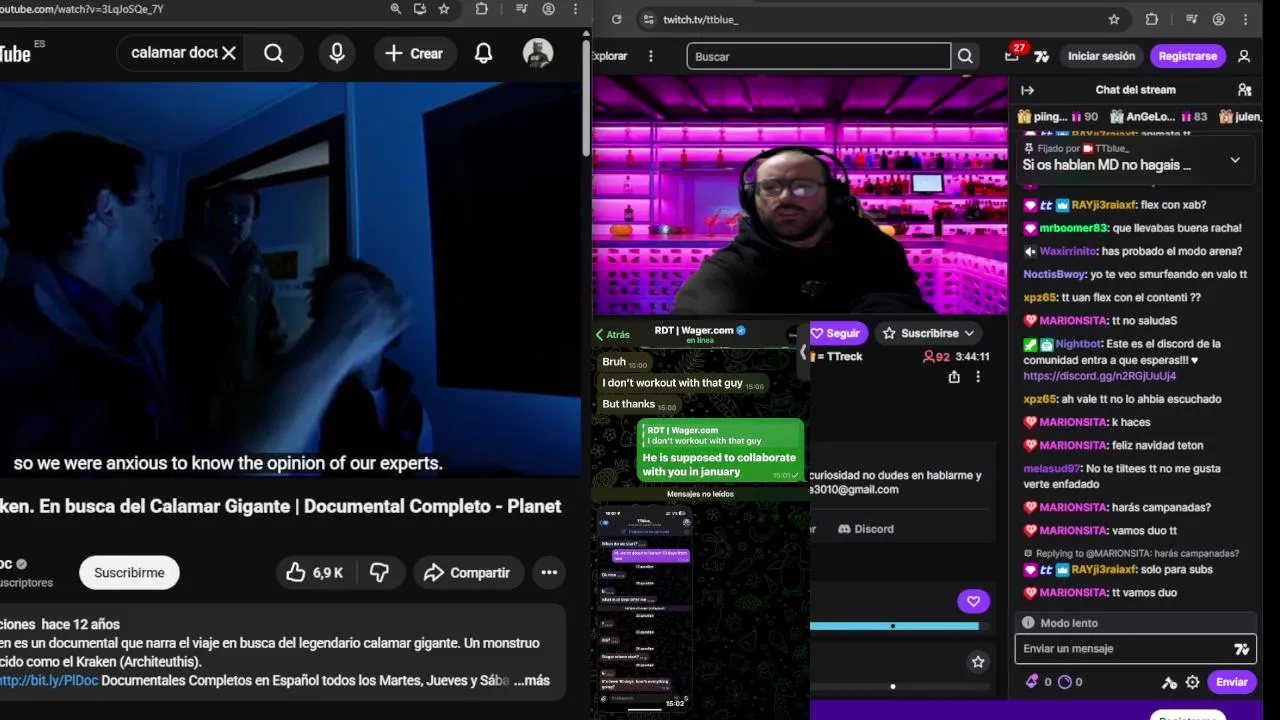The image size is (1280, 720).
Task: Open YouTube account avatar menu
Action: (538, 53)
